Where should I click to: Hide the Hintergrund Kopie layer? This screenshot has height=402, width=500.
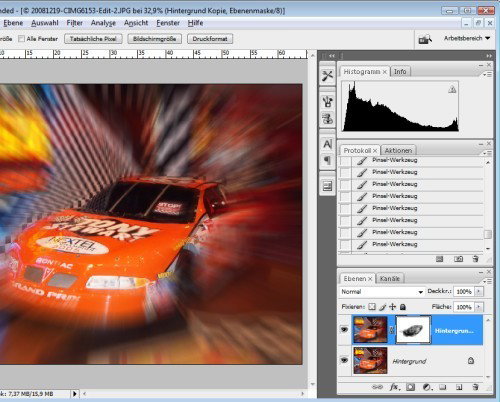(x=344, y=330)
